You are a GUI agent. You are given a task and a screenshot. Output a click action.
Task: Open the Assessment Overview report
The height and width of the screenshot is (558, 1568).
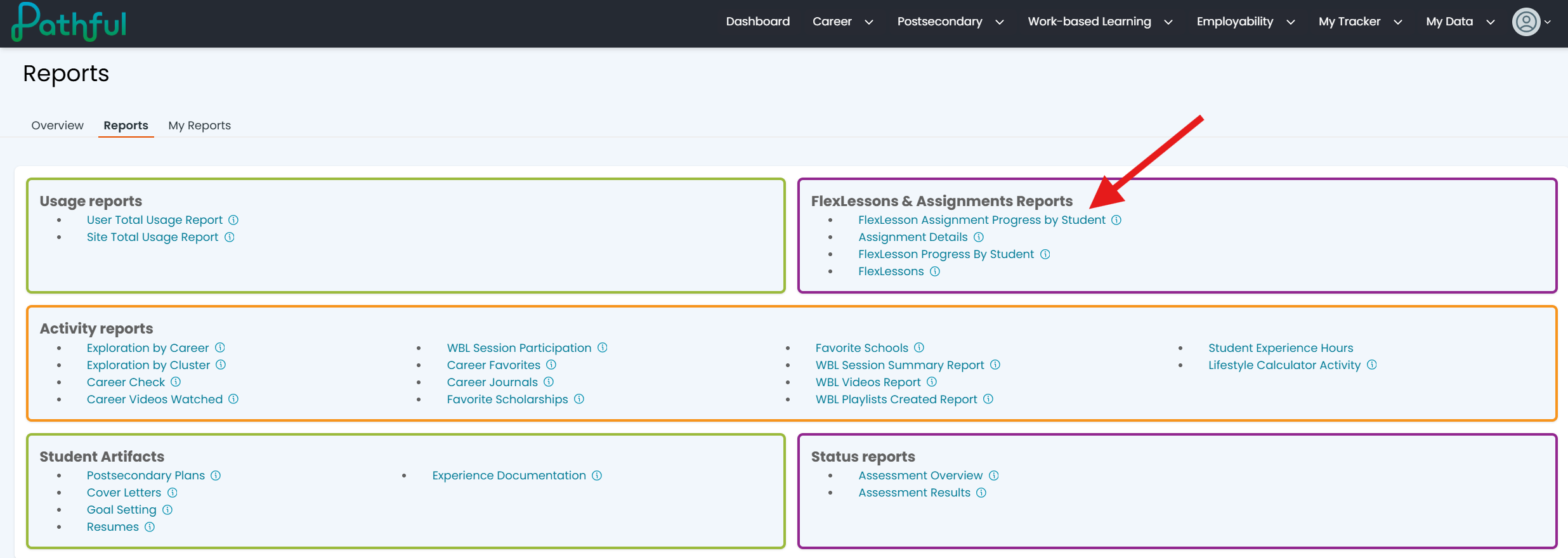(921, 476)
